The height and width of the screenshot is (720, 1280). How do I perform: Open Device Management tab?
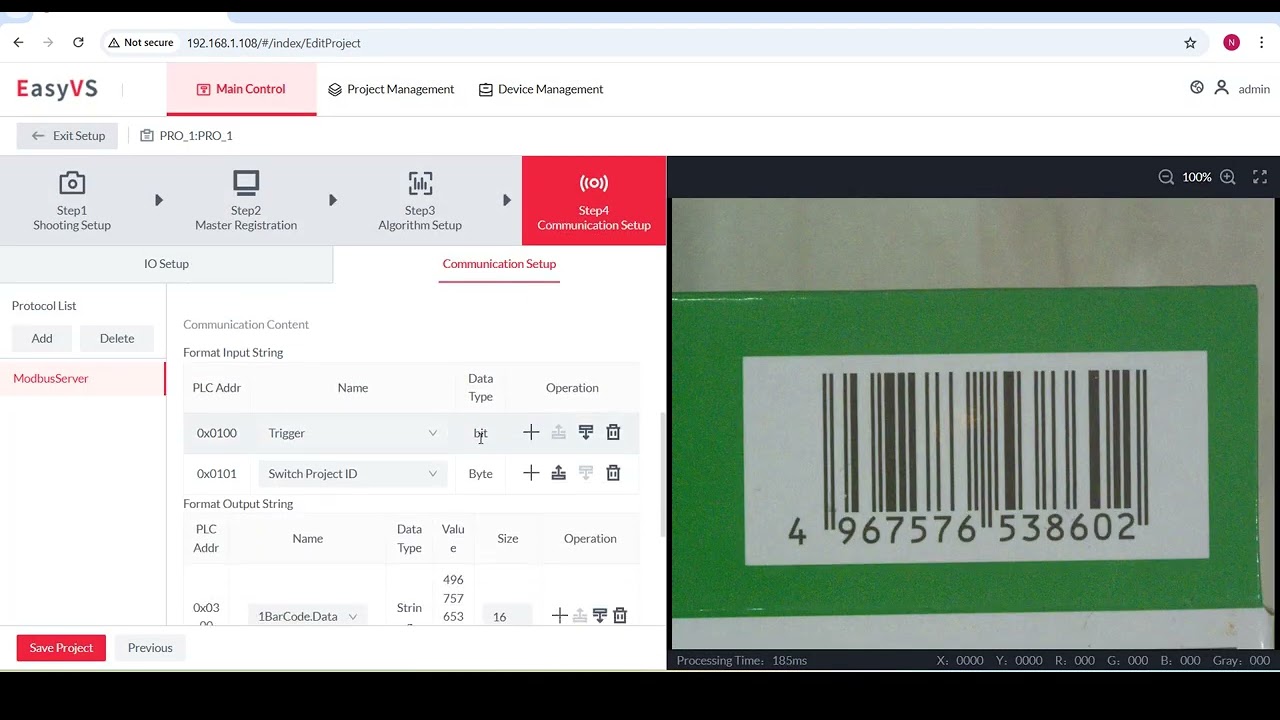click(541, 89)
